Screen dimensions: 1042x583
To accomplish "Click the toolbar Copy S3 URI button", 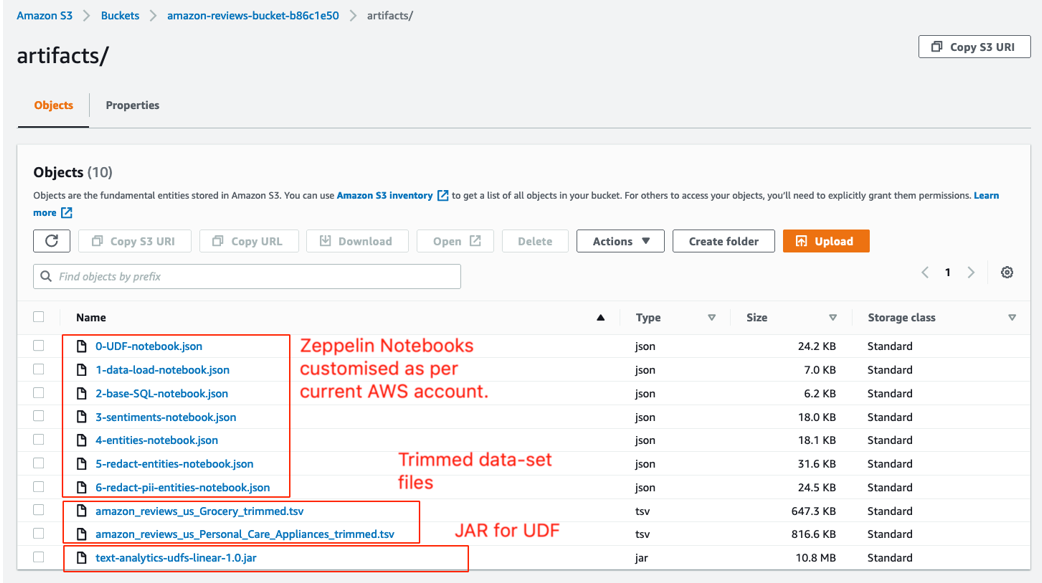I will pyautogui.click(x=135, y=241).
